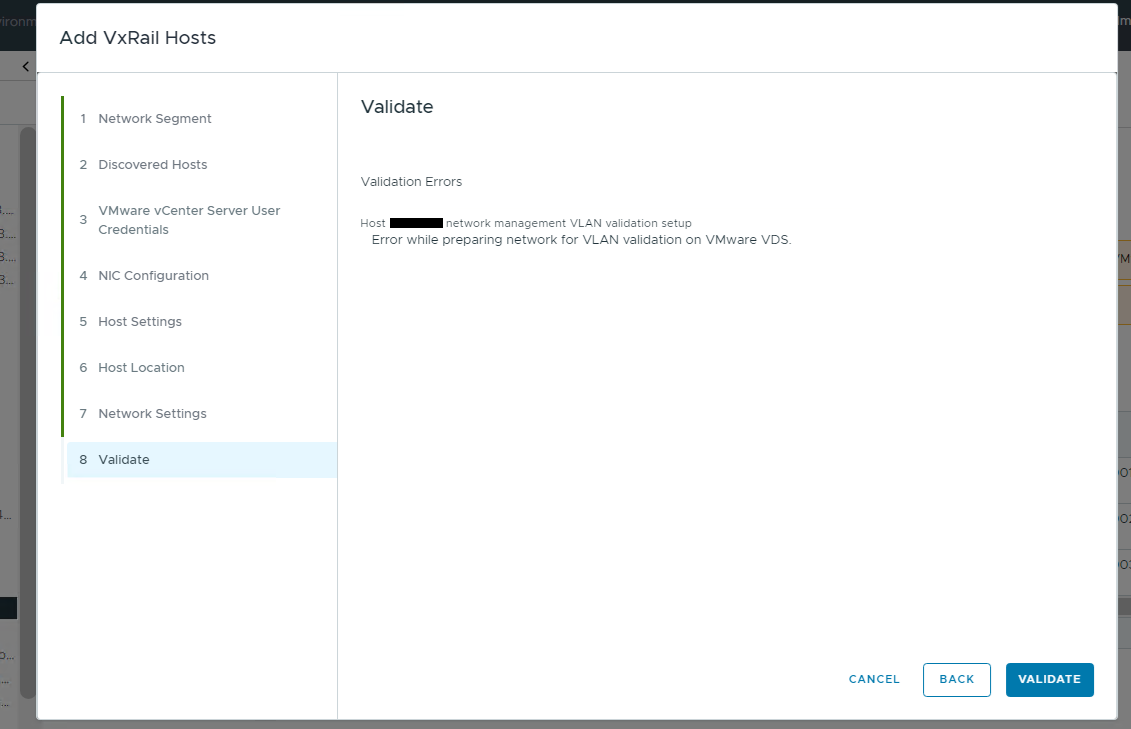This screenshot has width=1131, height=729.
Task: Open step 3 VMware vCenter Server User Credentials
Action: pyautogui.click(x=189, y=219)
